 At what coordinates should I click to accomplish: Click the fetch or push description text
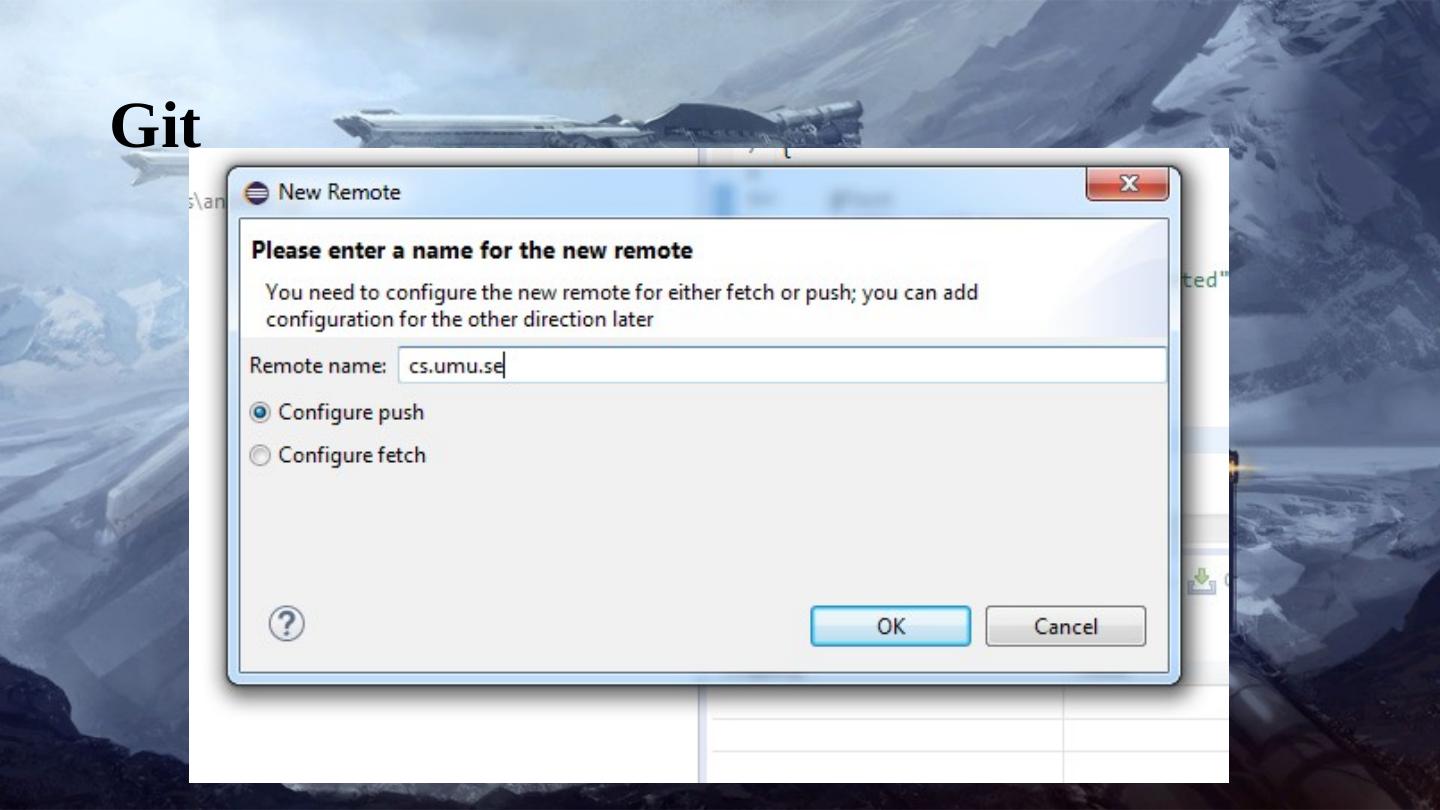[621, 306]
